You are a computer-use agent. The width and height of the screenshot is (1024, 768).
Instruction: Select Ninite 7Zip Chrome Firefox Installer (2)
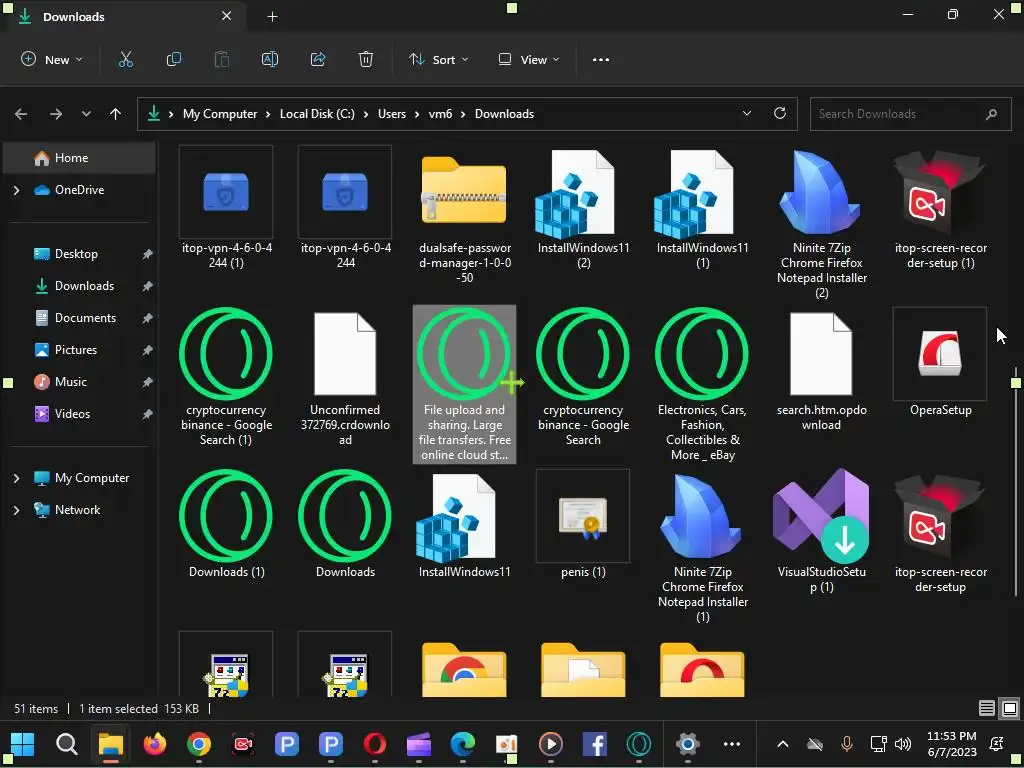(822, 223)
